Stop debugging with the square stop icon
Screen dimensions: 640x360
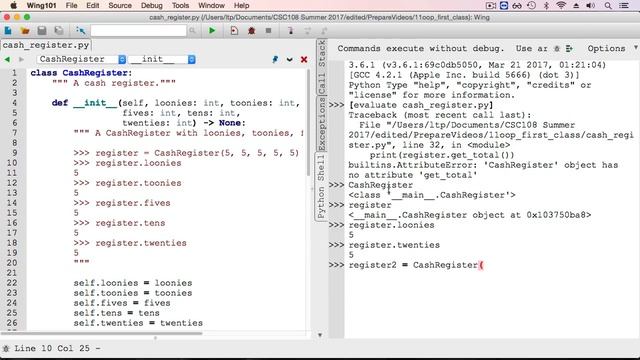268,31
